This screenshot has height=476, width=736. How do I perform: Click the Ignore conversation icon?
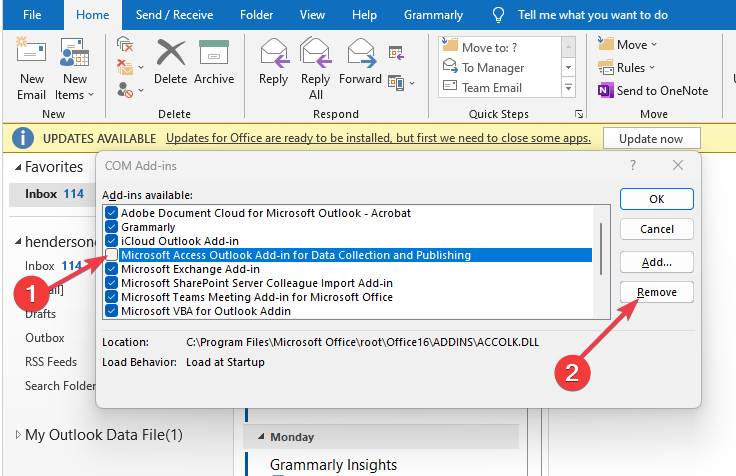pyautogui.click(x=125, y=45)
